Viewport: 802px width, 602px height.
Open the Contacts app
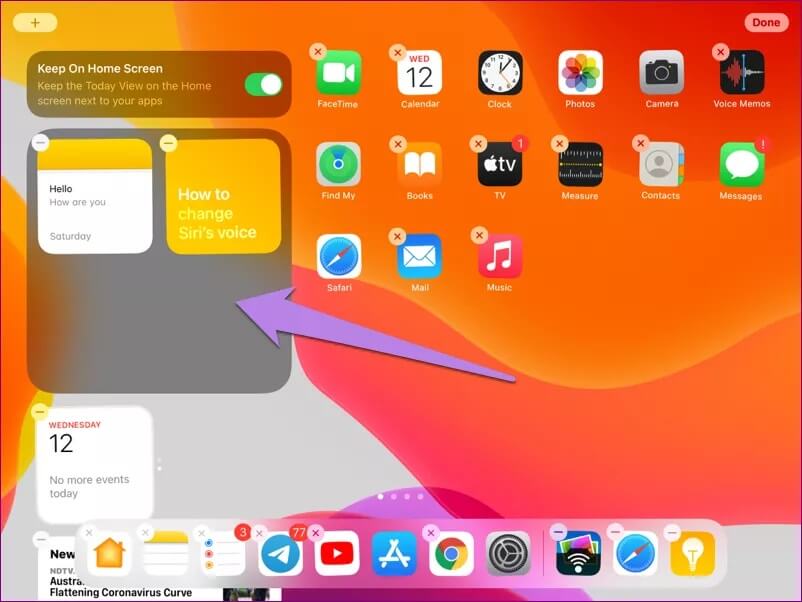661,164
